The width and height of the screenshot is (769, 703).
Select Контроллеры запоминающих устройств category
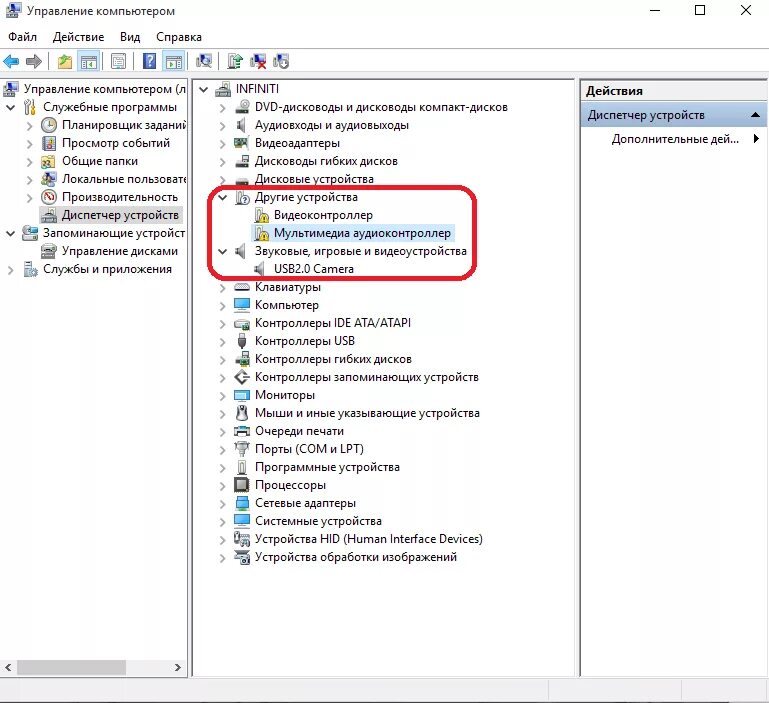click(366, 377)
